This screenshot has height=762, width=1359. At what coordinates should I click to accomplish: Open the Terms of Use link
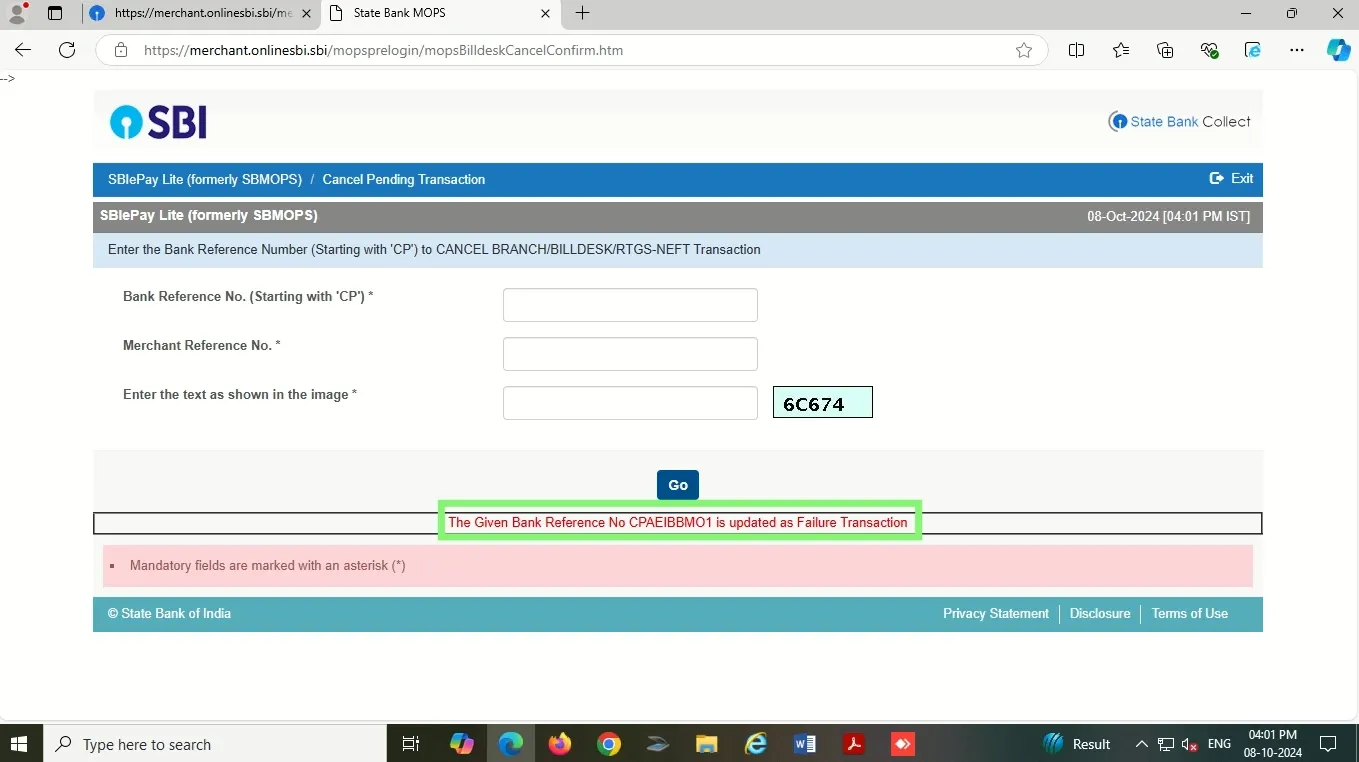click(x=1190, y=614)
